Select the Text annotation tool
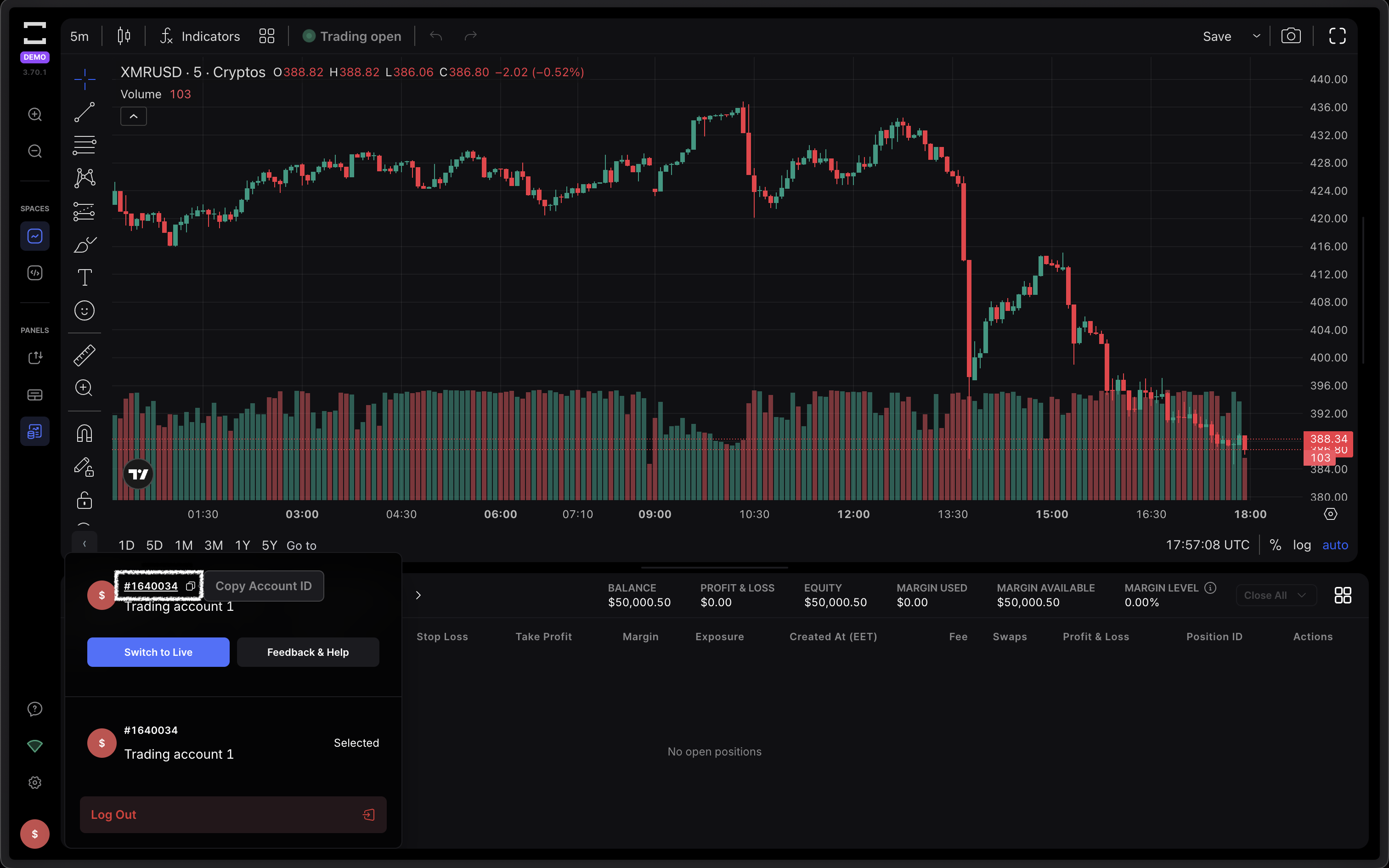Image resolution: width=1389 pixels, height=868 pixels. pyautogui.click(x=85, y=278)
